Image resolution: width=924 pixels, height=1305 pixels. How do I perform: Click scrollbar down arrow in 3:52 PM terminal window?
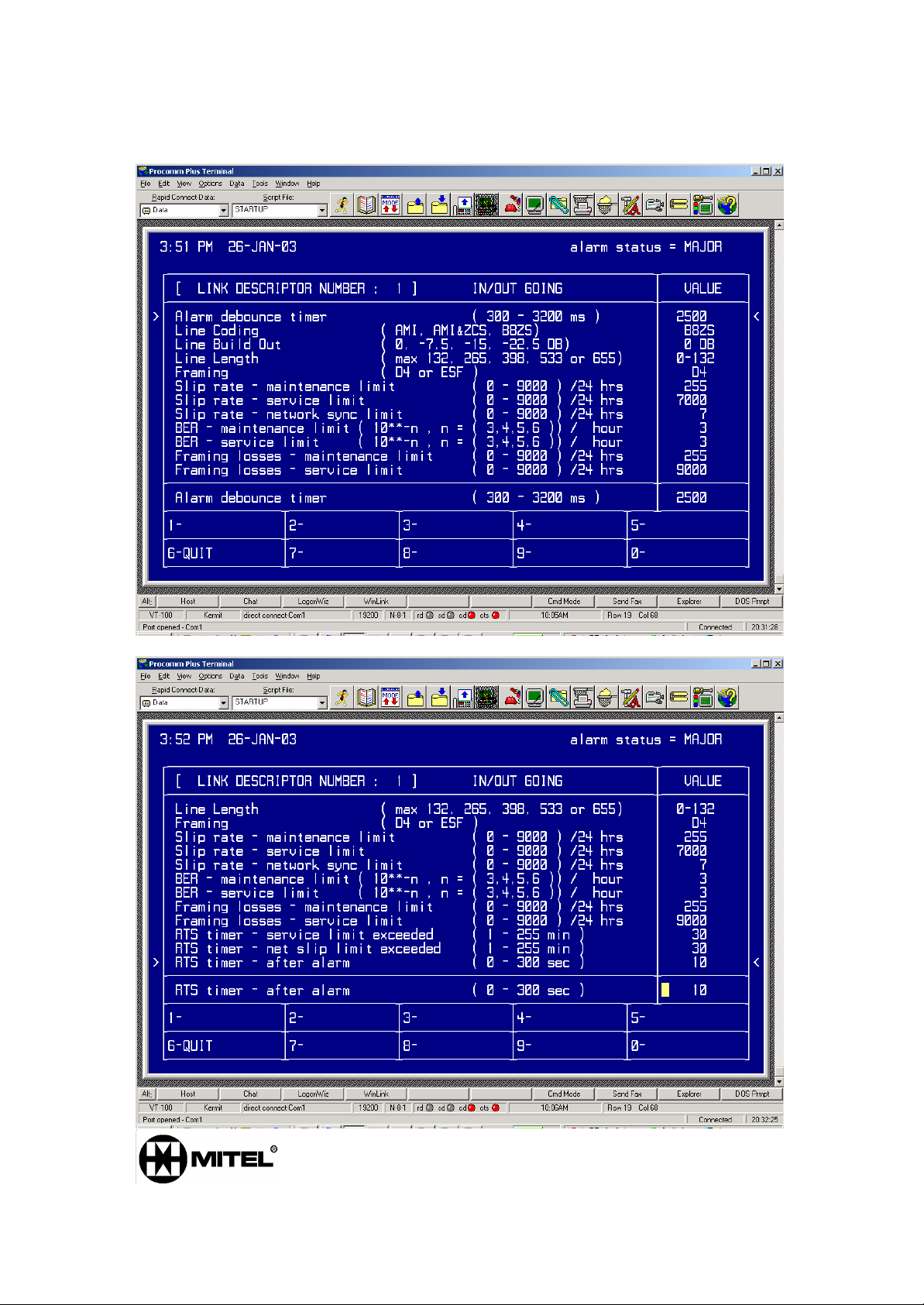point(779,1081)
